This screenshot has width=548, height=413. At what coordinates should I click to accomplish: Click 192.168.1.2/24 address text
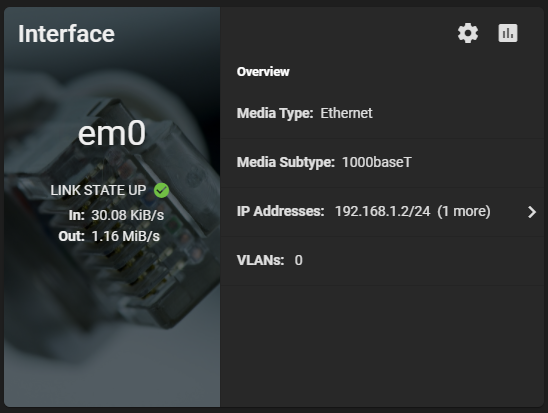tap(382, 211)
